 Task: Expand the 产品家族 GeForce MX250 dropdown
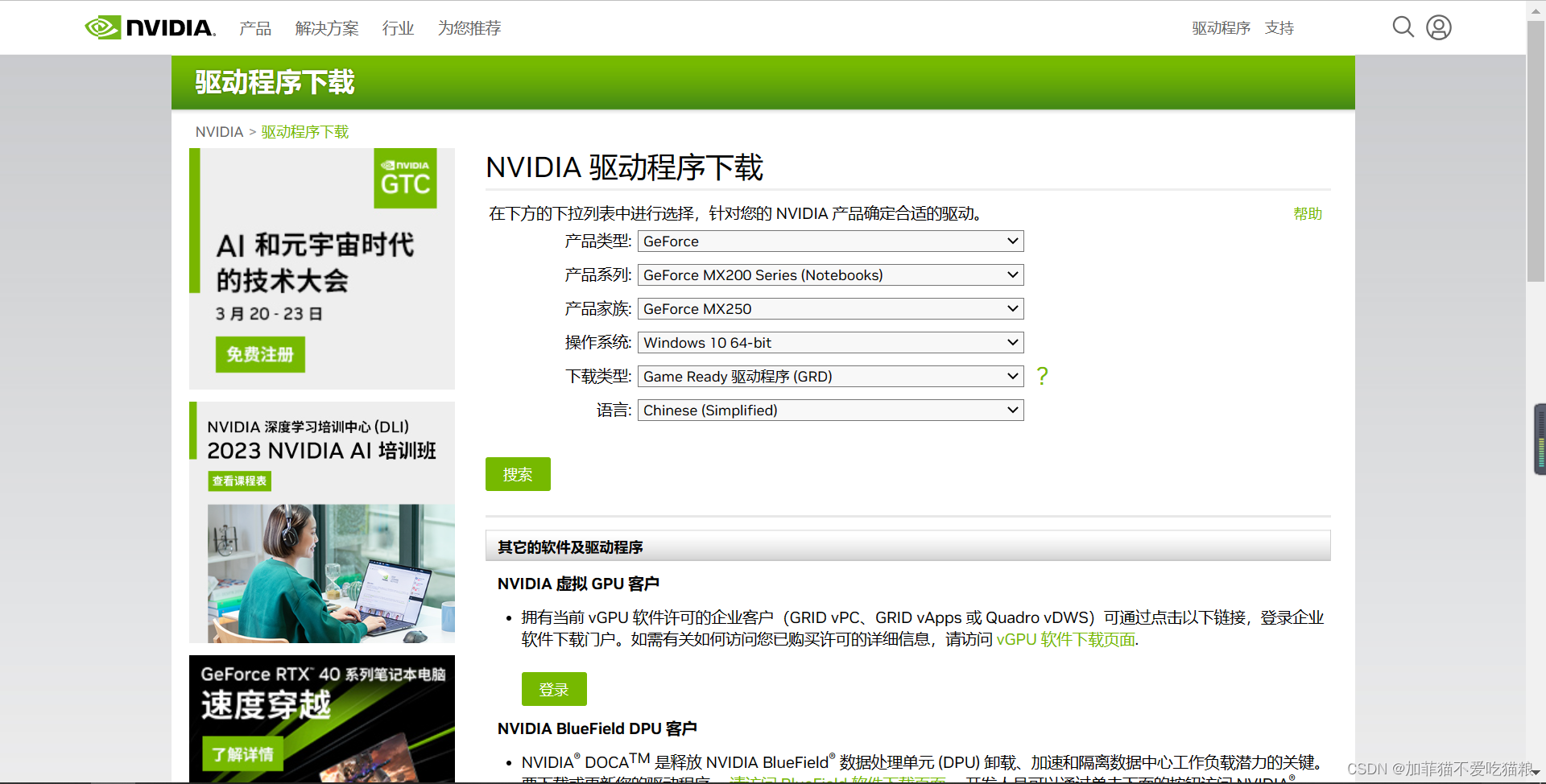pyautogui.click(x=830, y=309)
